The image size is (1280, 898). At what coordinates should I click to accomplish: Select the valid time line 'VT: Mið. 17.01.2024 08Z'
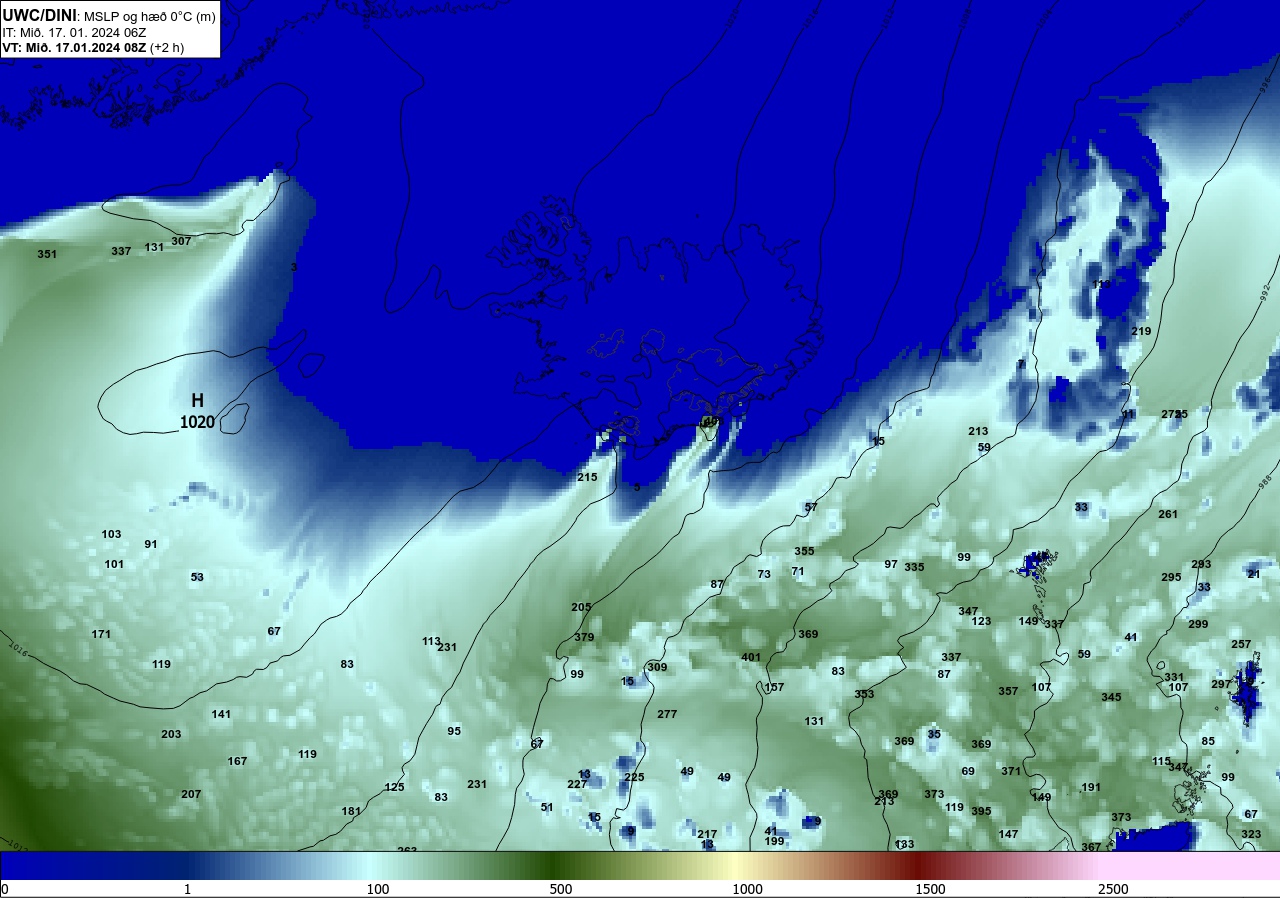point(76,47)
